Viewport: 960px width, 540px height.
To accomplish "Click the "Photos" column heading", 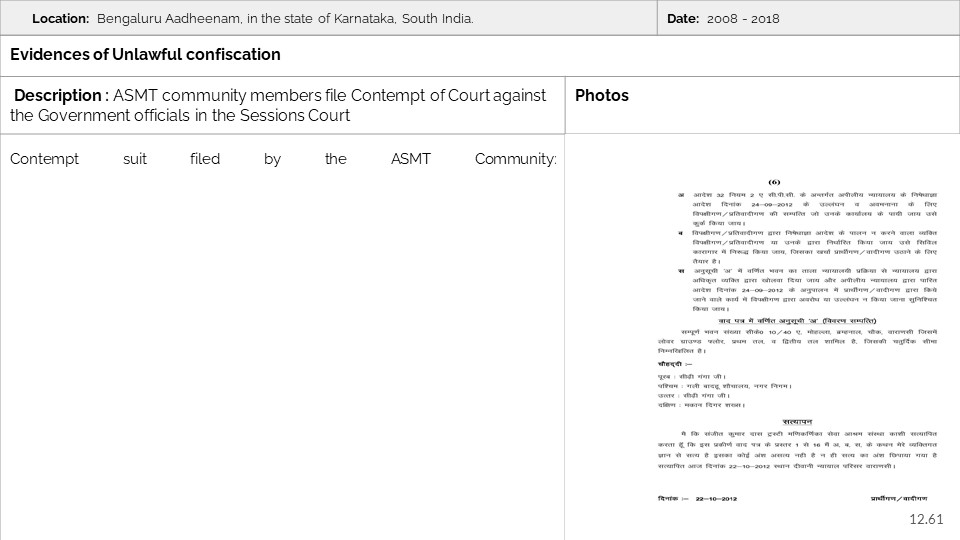I will [x=602, y=95].
